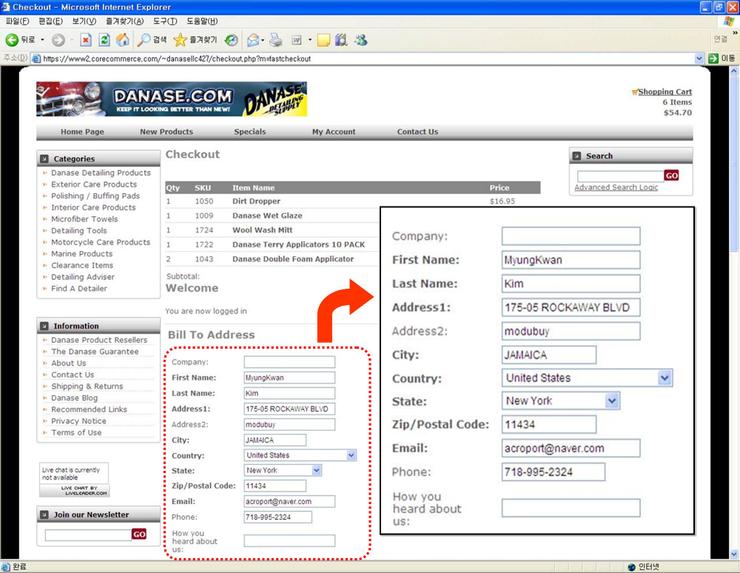Open The Danase Guarantee link
740x573 pixels.
(x=95, y=352)
